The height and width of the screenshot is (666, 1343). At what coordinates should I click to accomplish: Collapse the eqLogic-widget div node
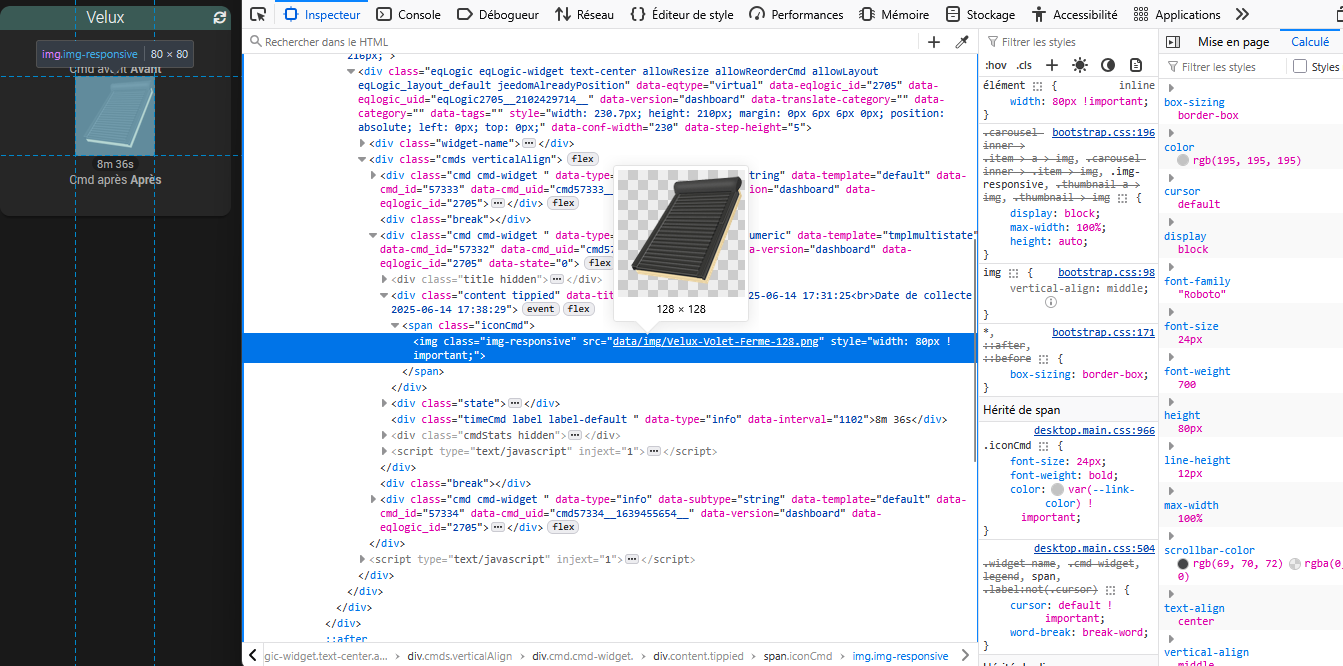[351, 72]
